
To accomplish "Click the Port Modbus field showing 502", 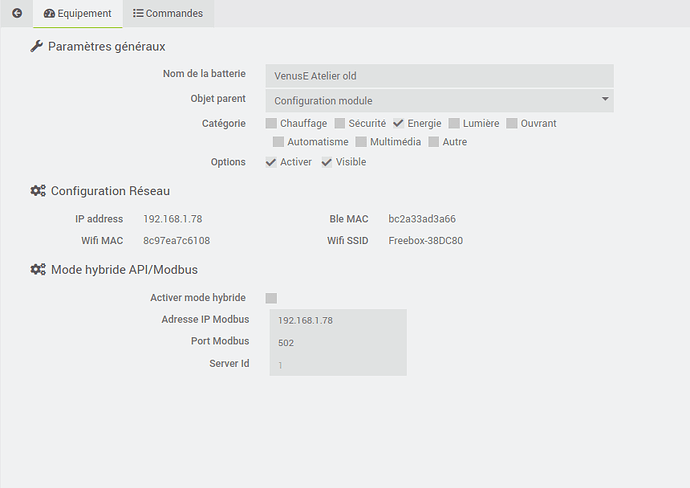I will pos(338,342).
